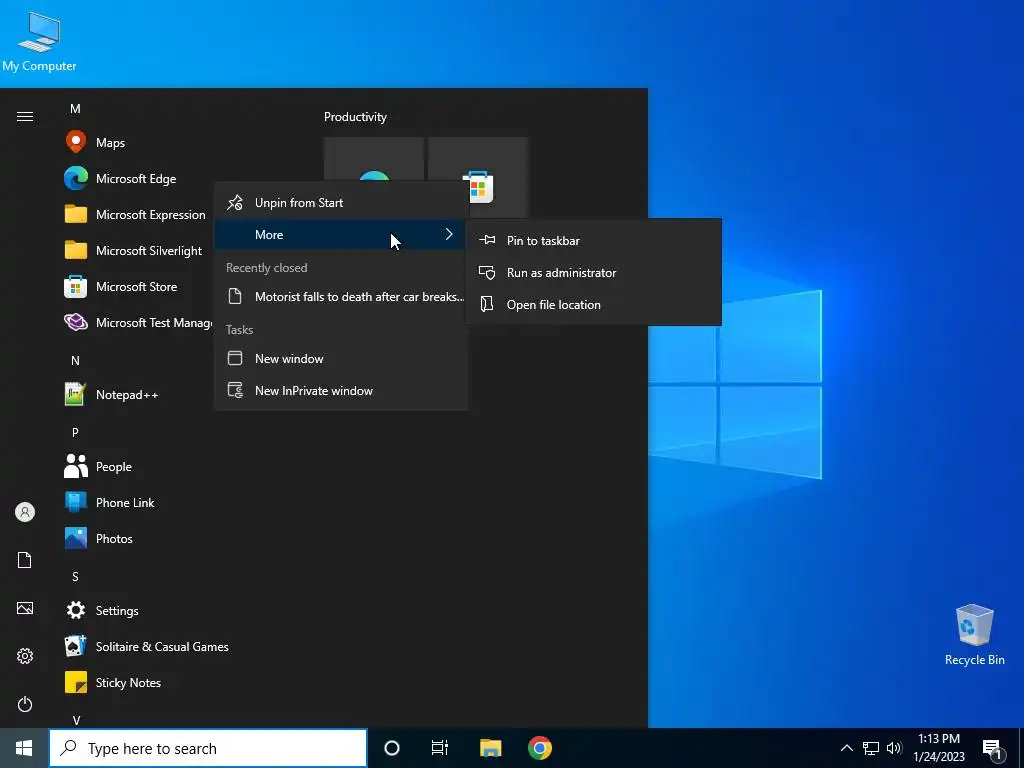The width and height of the screenshot is (1024, 768).
Task: Choose Pin to taskbar
Action: click(593, 240)
